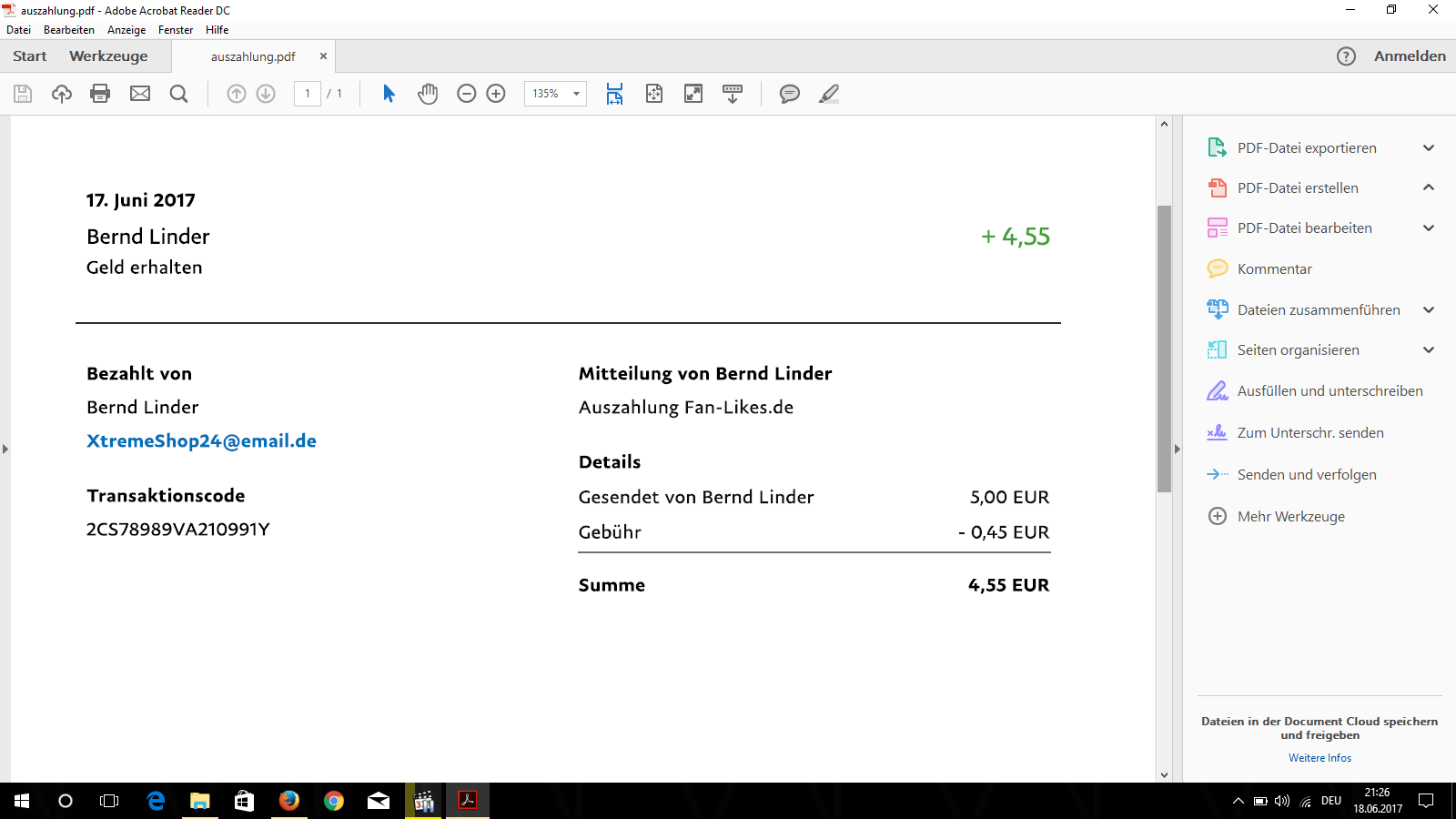Click the print icon in toolbar
Viewport: 1456px width, 819px height.
(x=100, y=94)
